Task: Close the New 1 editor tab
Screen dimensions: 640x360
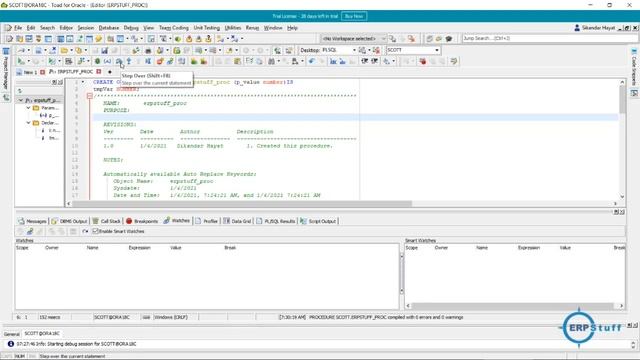Action: tap(42, 72)
